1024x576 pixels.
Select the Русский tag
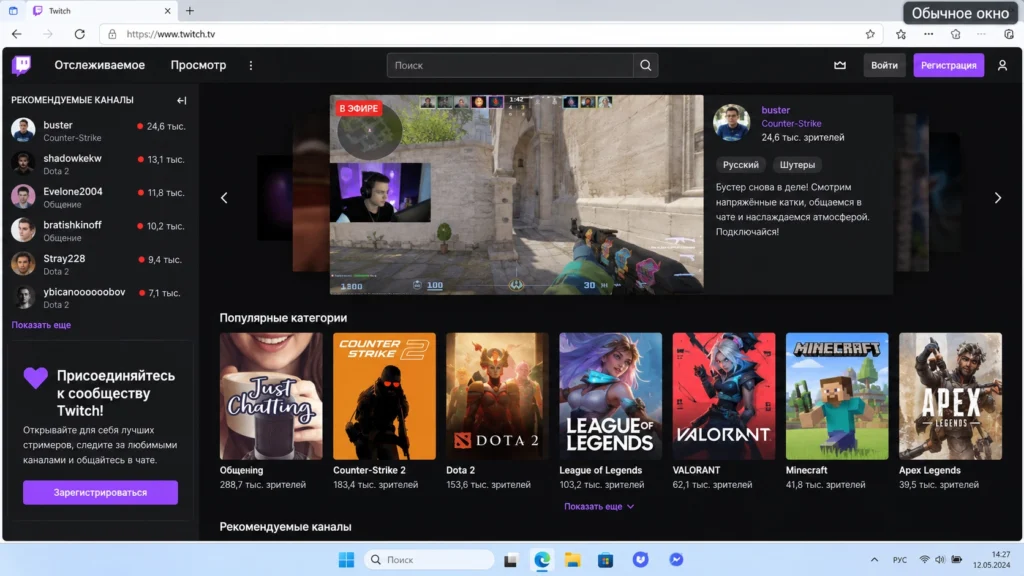click(x=741, y=165)
